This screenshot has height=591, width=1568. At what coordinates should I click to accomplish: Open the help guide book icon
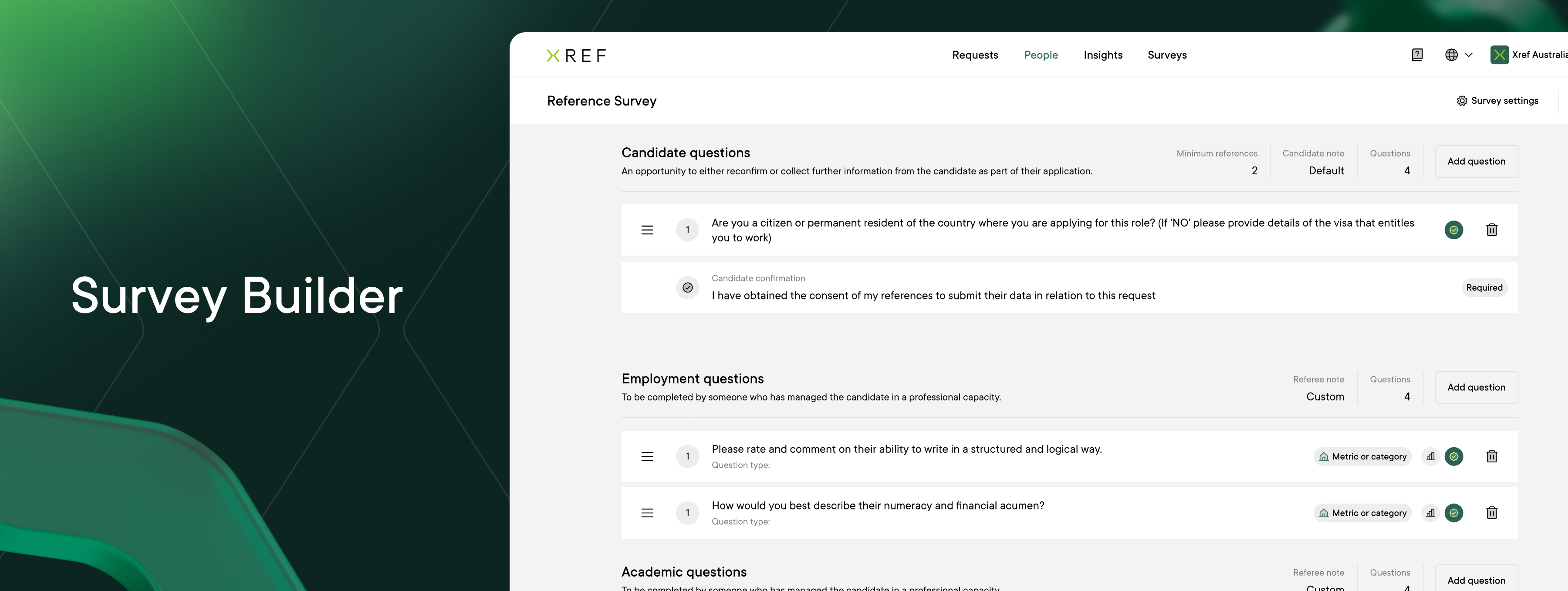1417,55
